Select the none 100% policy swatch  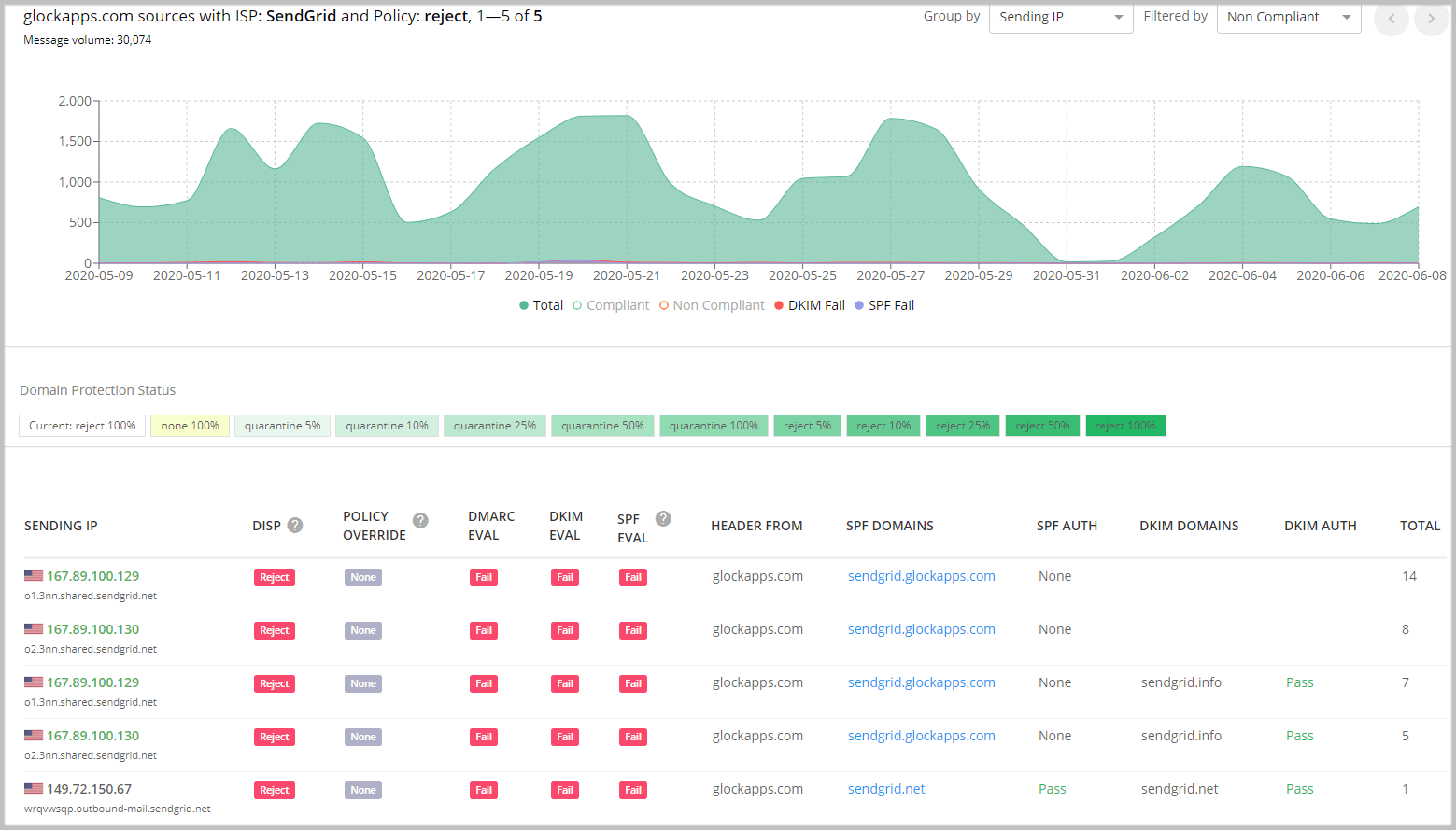[x=190, y=426]
